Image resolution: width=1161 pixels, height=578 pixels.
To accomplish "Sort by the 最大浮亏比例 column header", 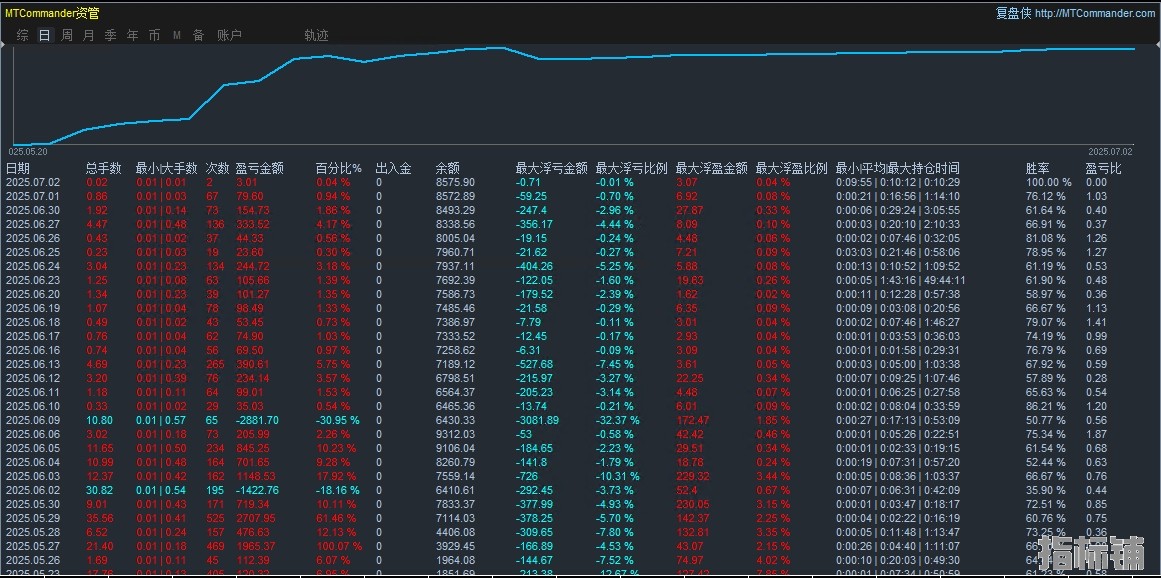I will [632, 168].
